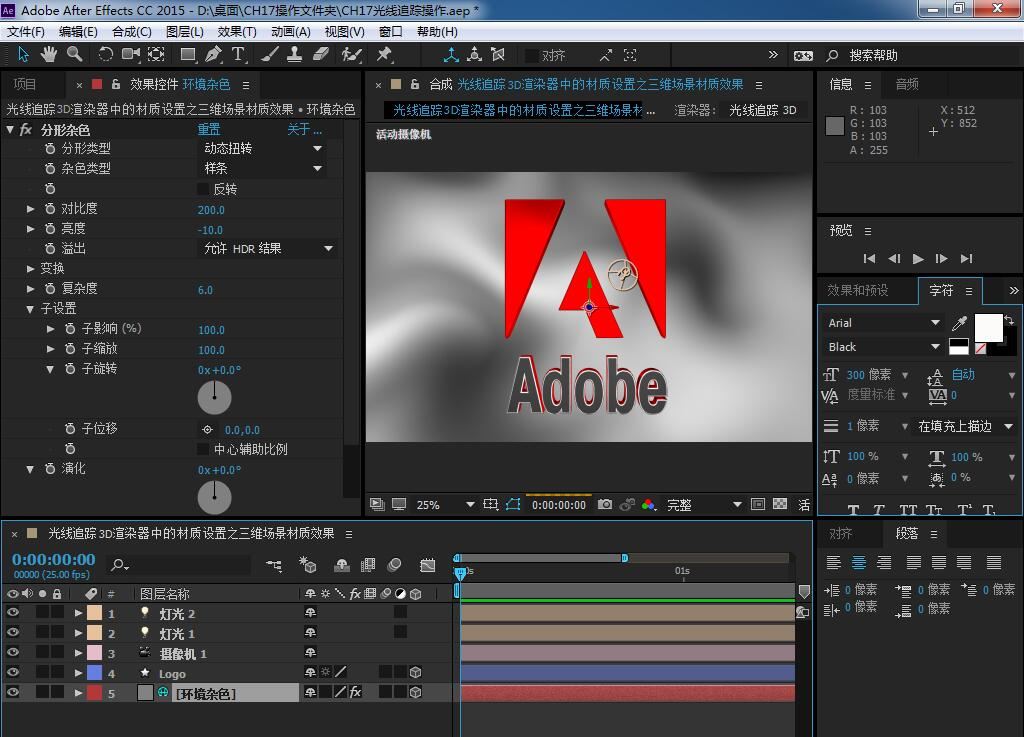Expand the 变换 group
This screenshot has height=737, width=1024.
coord(30,269)
